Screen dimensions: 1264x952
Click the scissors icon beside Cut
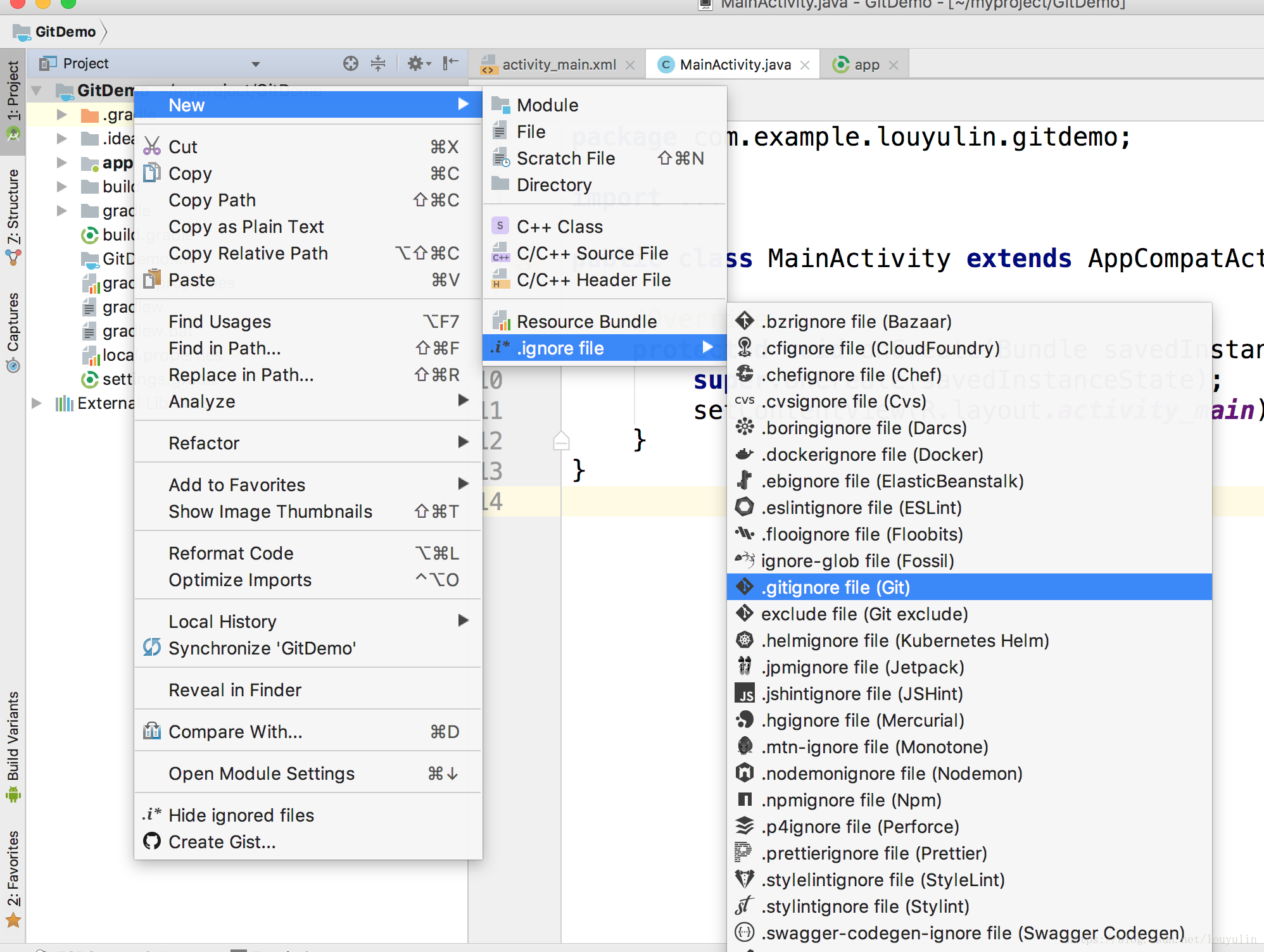[x=152, y=146]
